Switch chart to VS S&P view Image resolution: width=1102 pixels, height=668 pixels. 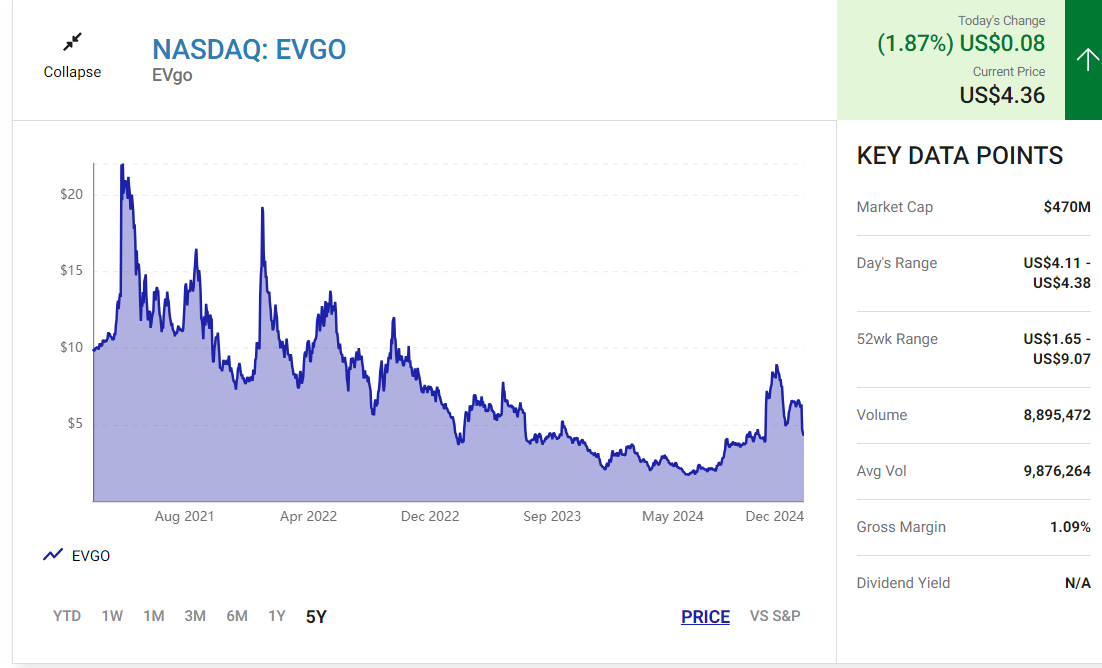(775, 616)
